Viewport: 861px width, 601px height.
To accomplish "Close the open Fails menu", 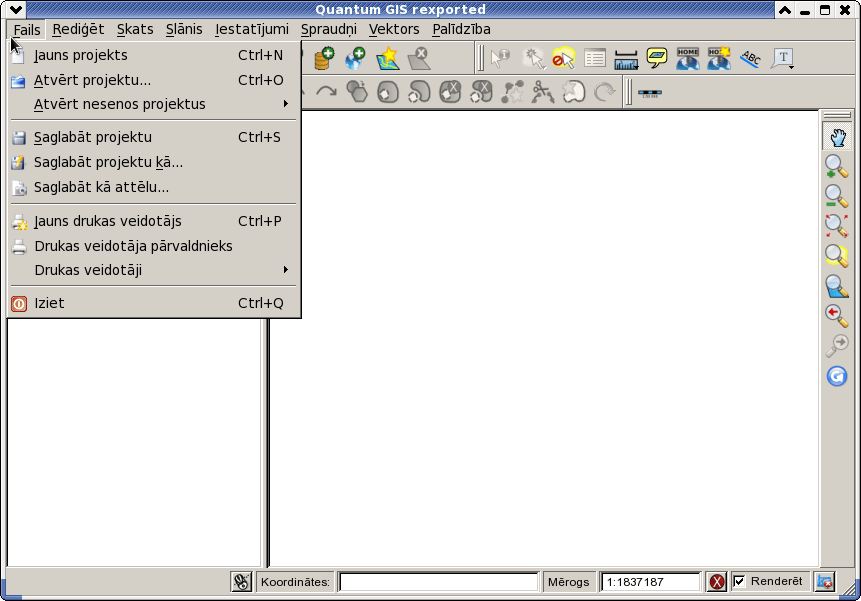I will click(27, 29).
